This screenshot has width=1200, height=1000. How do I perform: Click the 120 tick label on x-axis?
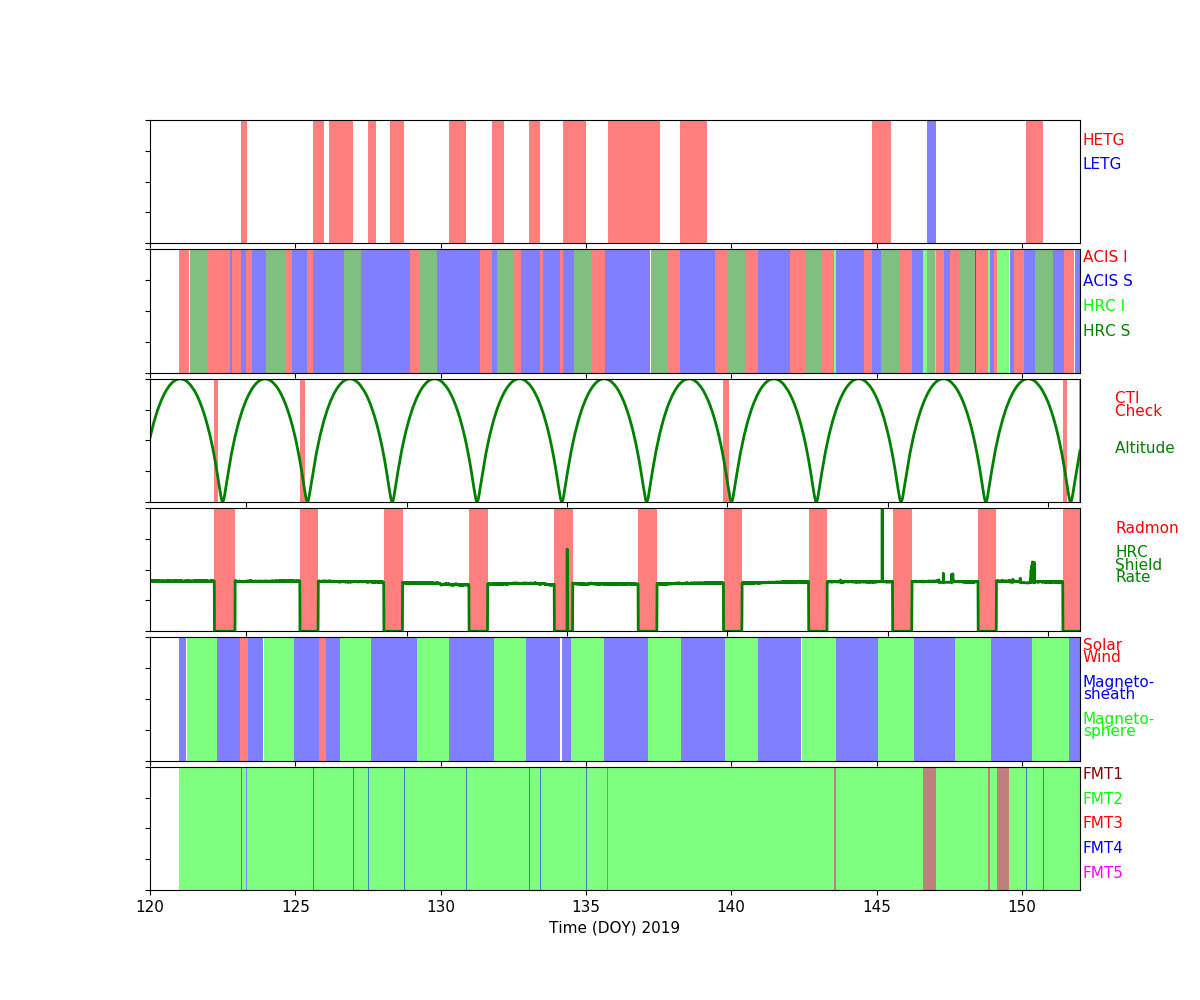150,907
